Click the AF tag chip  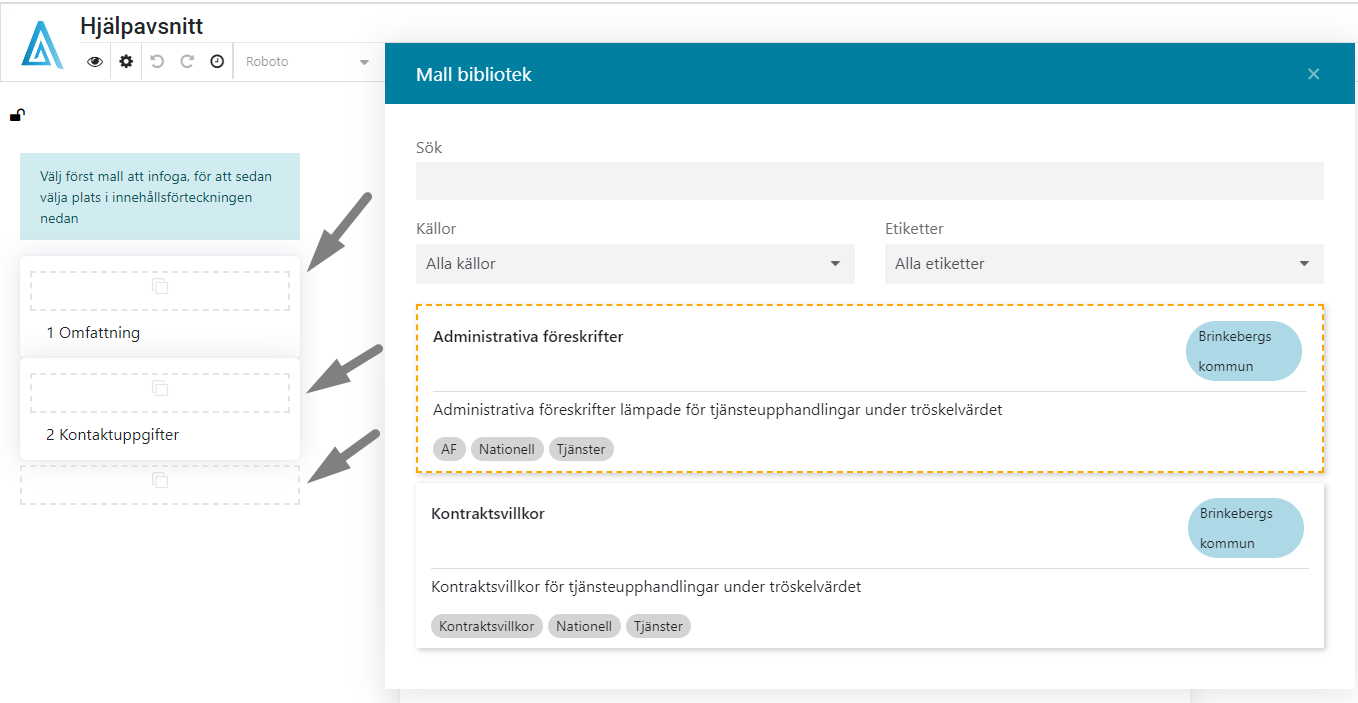click(449, 450)
